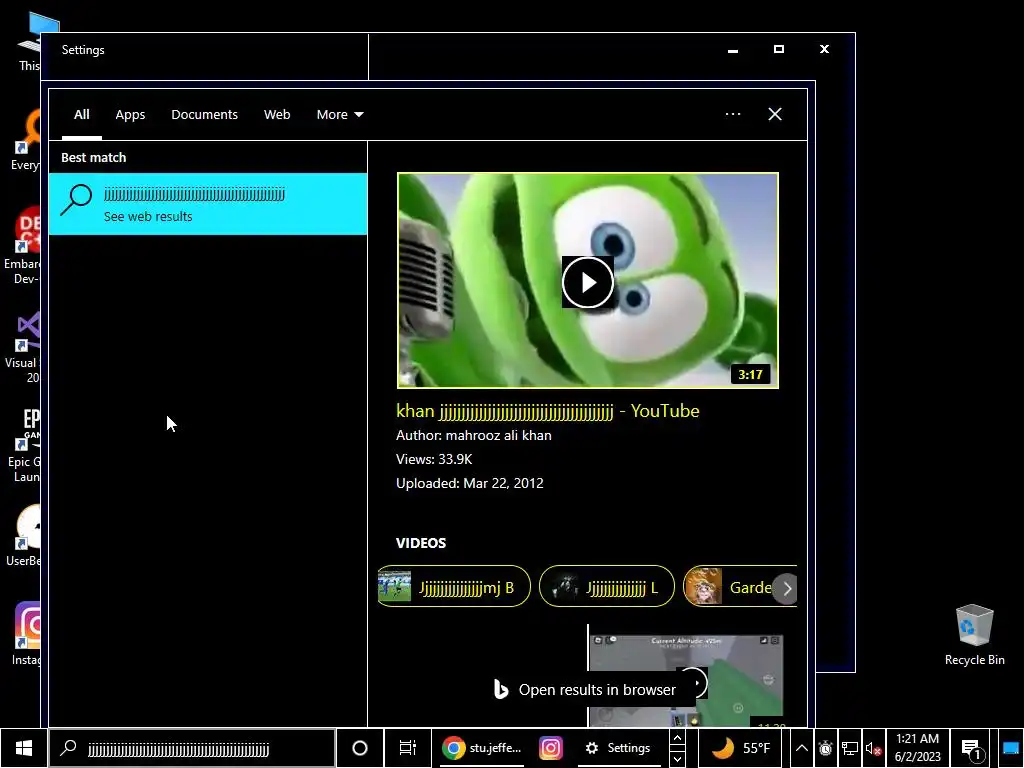Open Cortana circle icon on taskbar
This screenshot has height=768, width=1024.
(x=359, y=748)
